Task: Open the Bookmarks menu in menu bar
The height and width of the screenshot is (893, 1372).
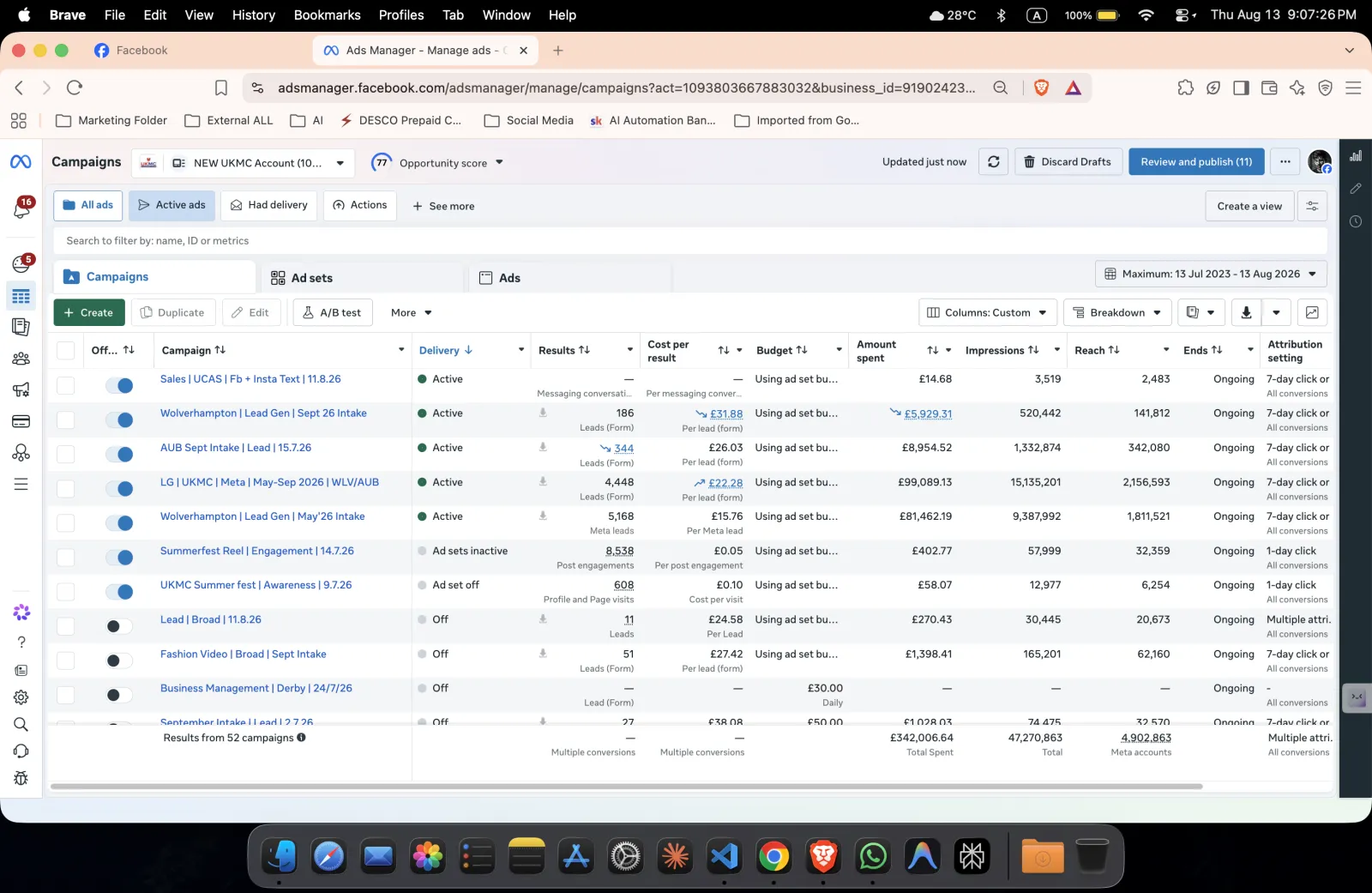Action: click(x=327, y=15)
